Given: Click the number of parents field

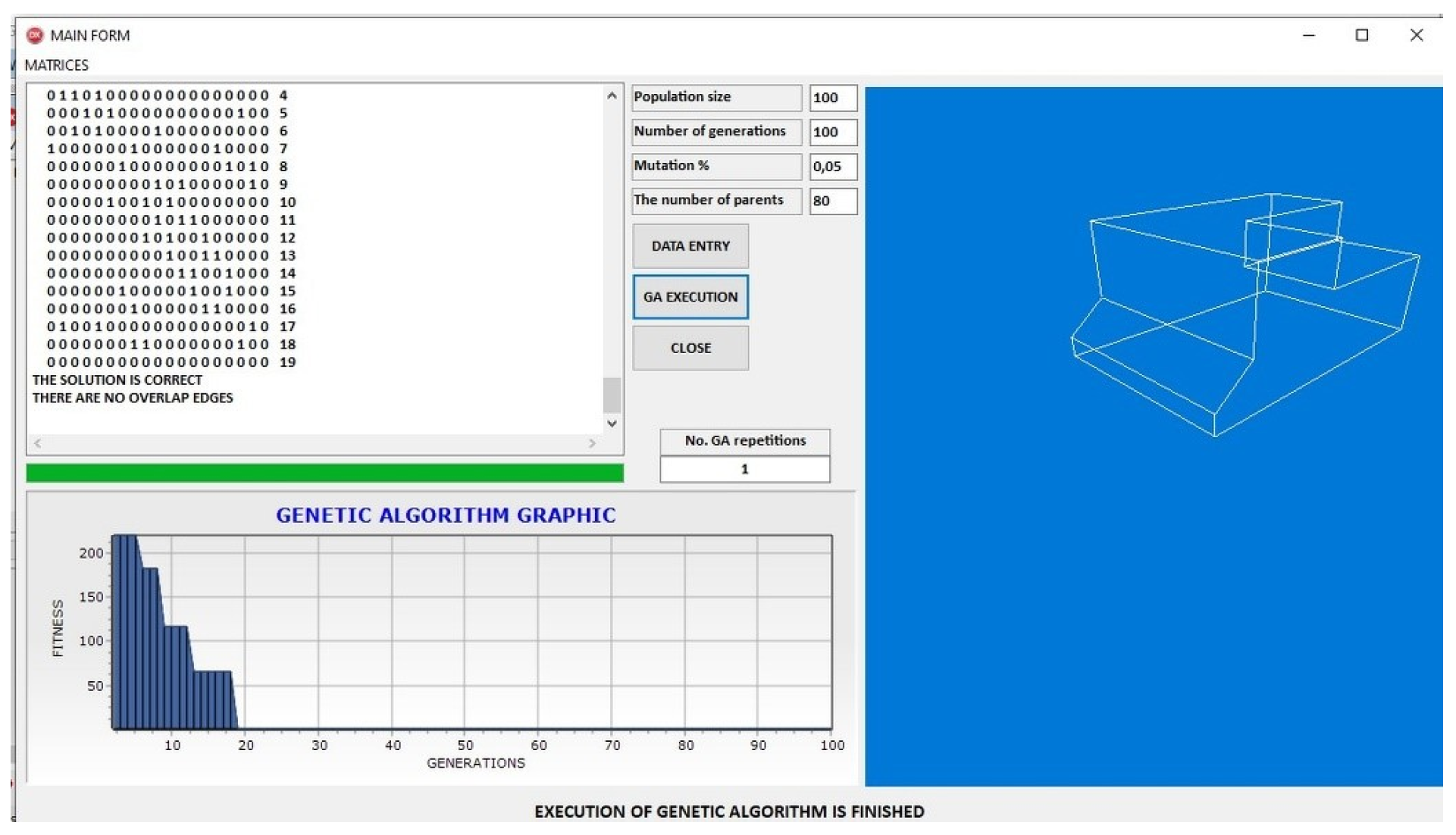Looking at the screenshot, I should (x=832, y=202).
